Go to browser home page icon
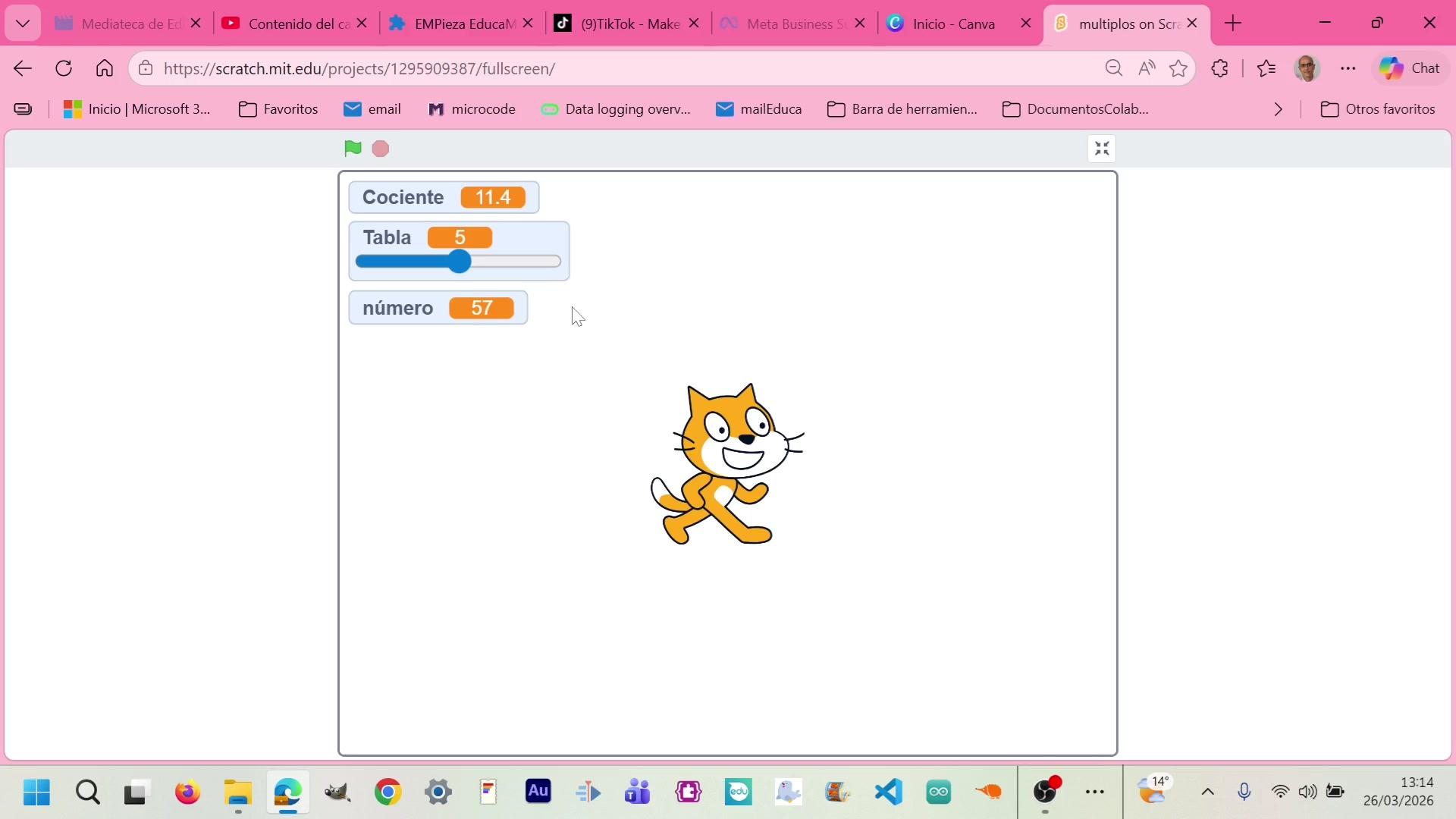 (x=105, y=68)
